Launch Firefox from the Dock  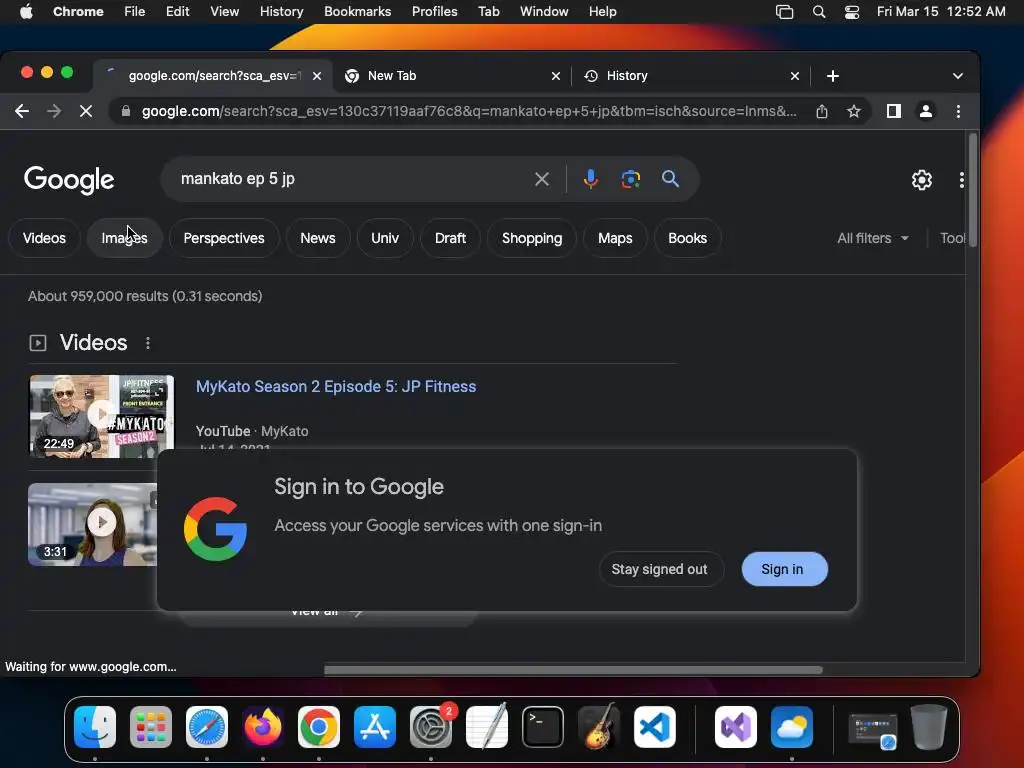(x=263, y=727)
